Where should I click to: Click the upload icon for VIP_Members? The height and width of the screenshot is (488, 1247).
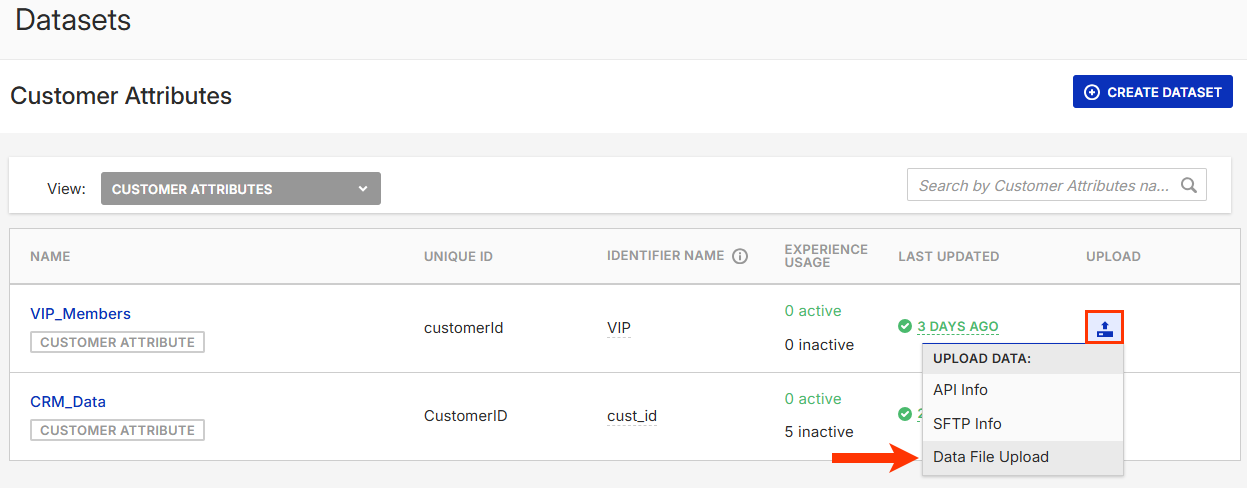1104,327
